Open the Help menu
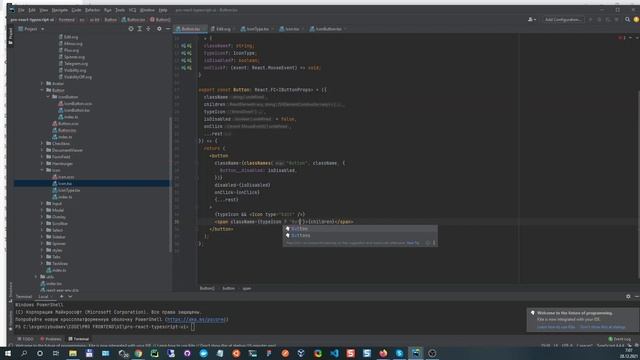Image resolution: width=640 pixels, height=360 pixels. (163, 10)
